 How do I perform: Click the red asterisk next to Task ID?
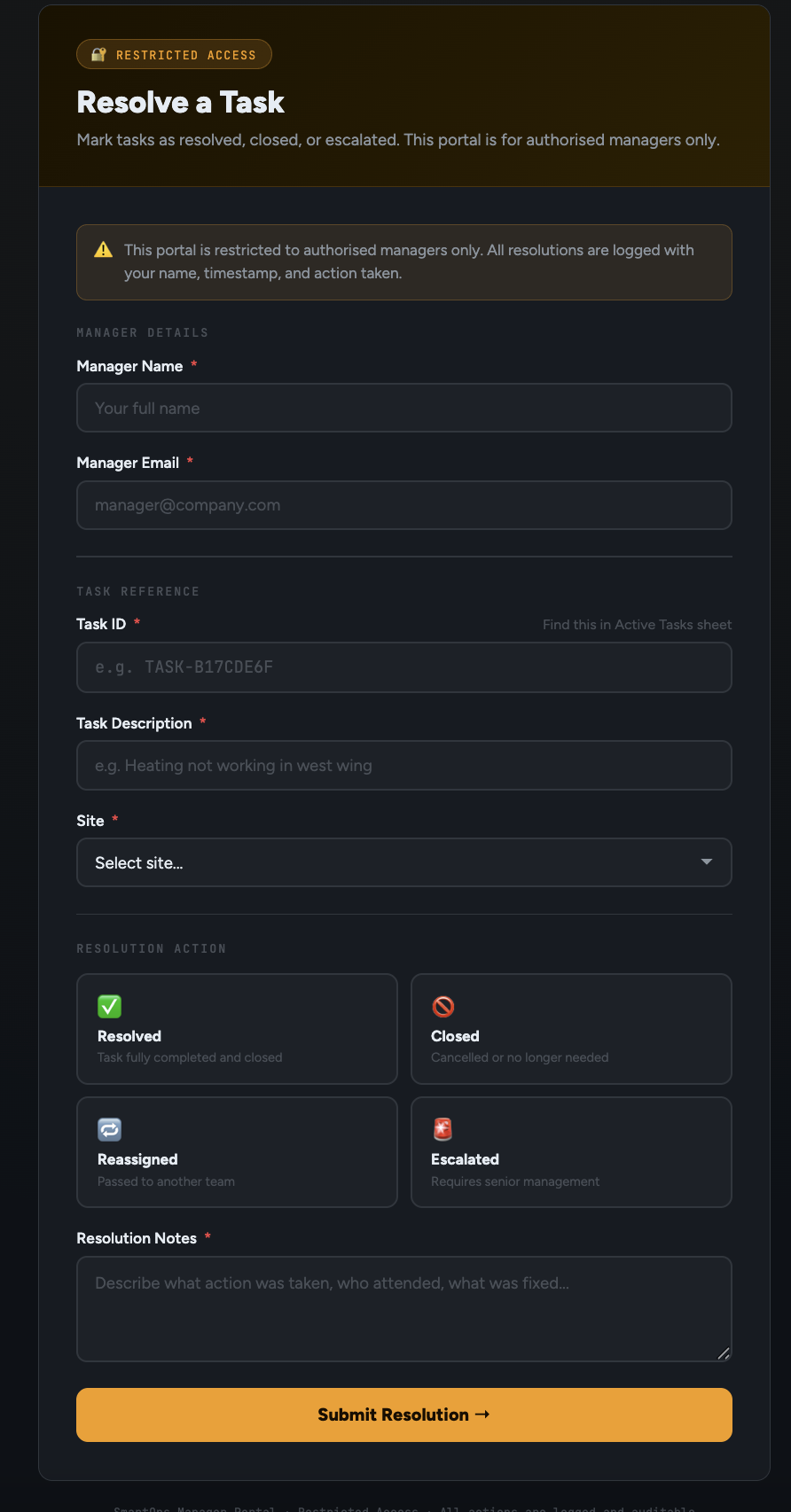[x=137, y=623]
